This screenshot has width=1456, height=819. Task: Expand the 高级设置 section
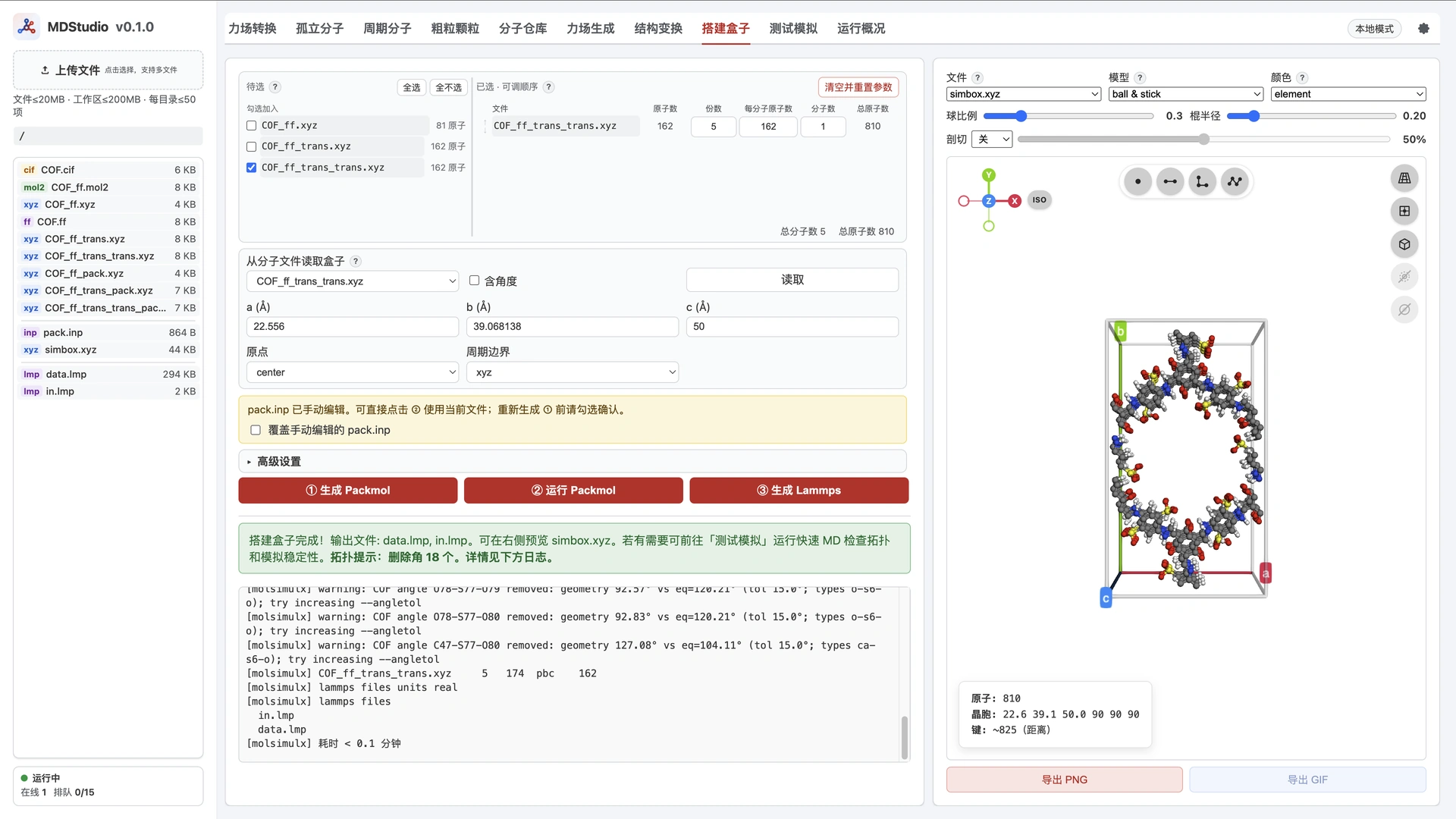(573, 462)
